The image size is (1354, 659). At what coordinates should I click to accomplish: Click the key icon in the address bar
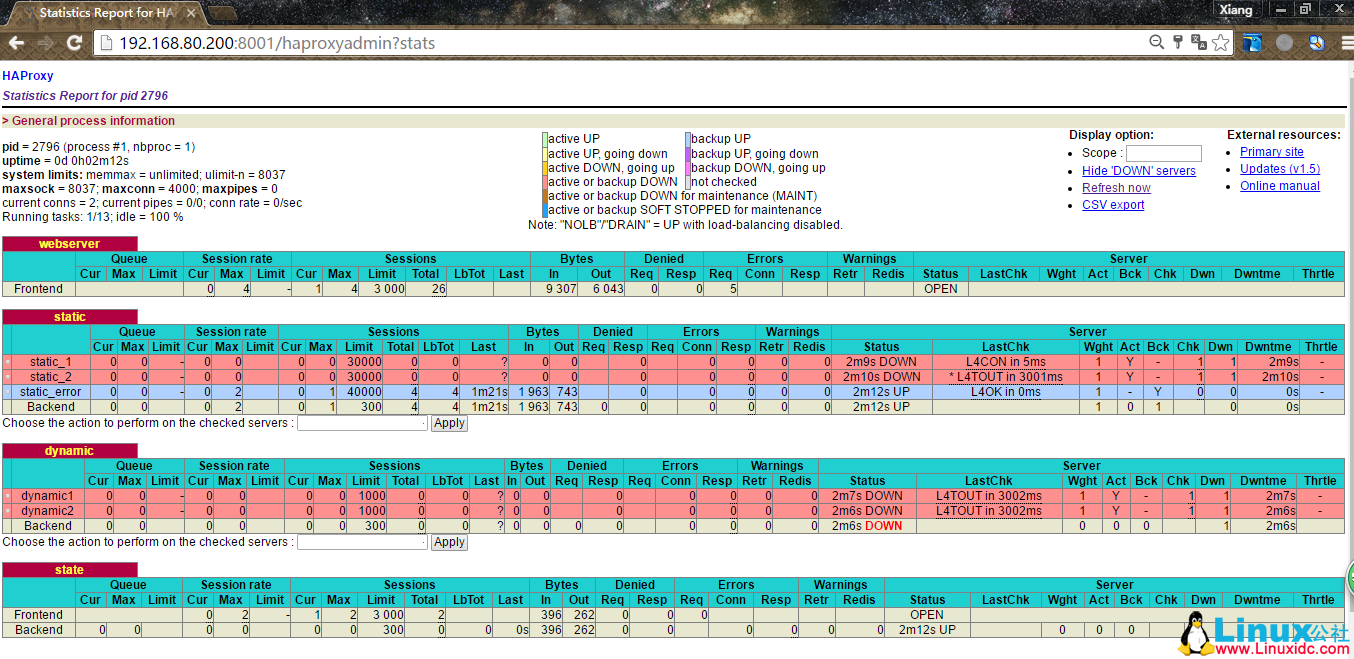tap(1176, 42)
